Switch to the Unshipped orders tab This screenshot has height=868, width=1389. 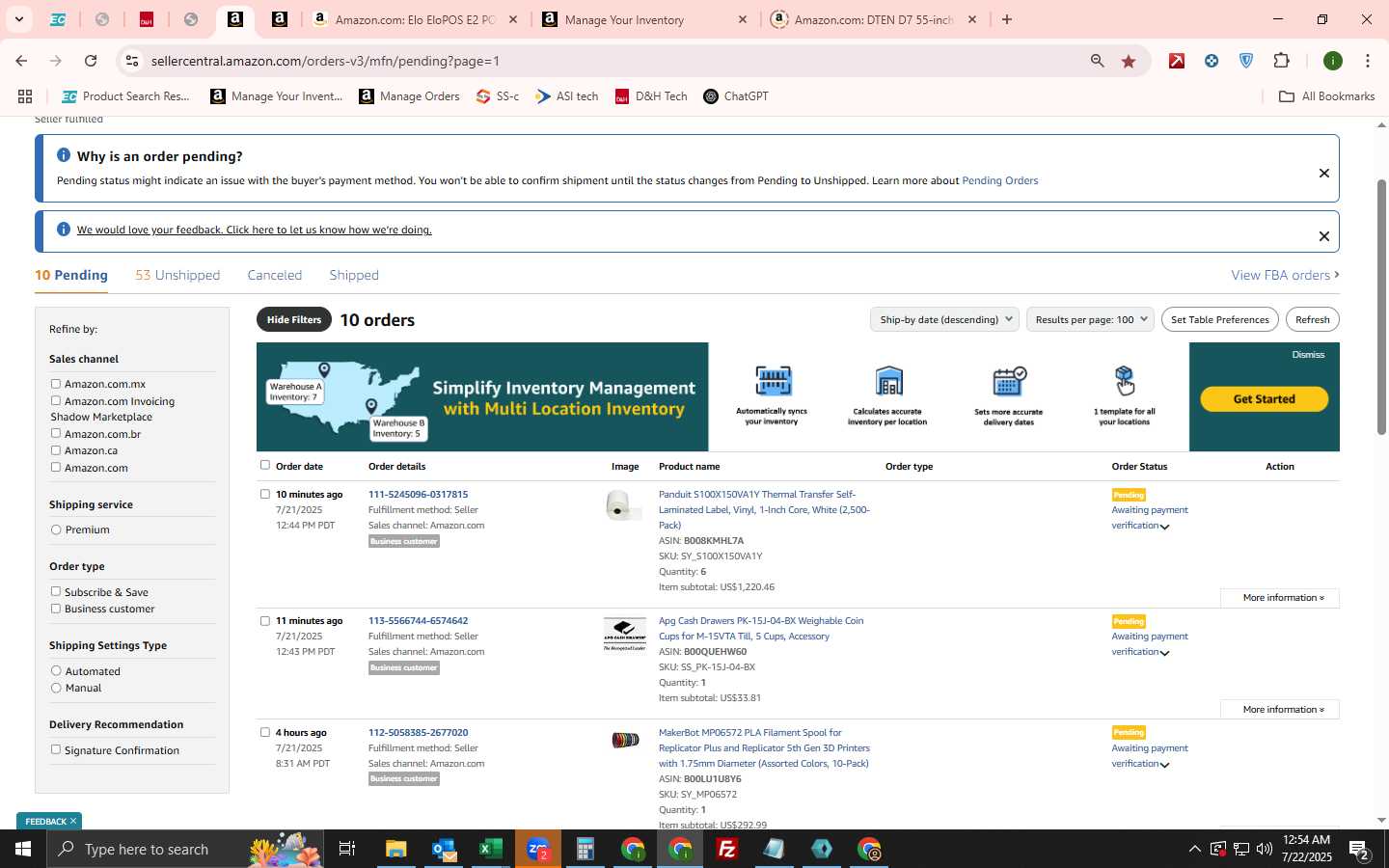pos(177,275)
